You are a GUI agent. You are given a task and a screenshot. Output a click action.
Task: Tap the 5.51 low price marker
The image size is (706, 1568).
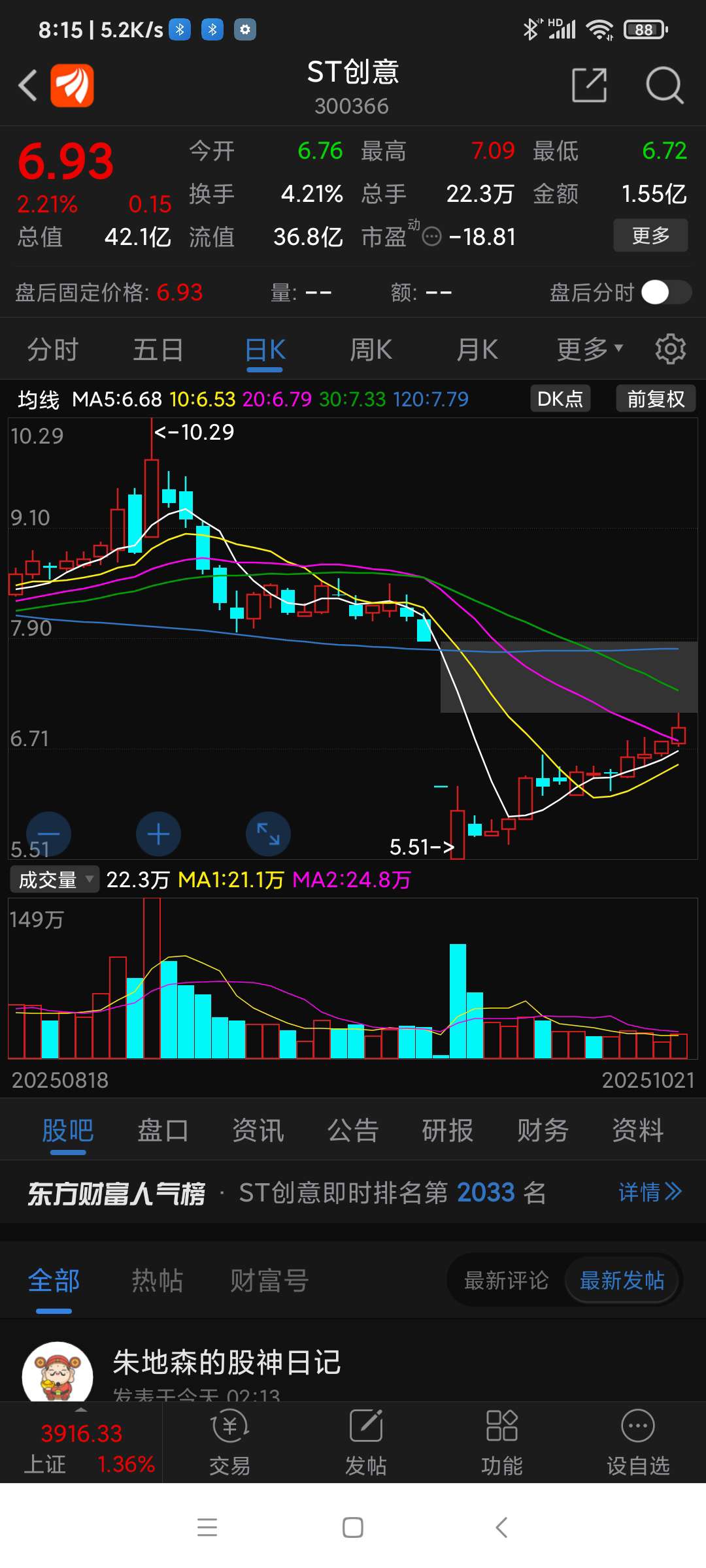tap(422, 847)
